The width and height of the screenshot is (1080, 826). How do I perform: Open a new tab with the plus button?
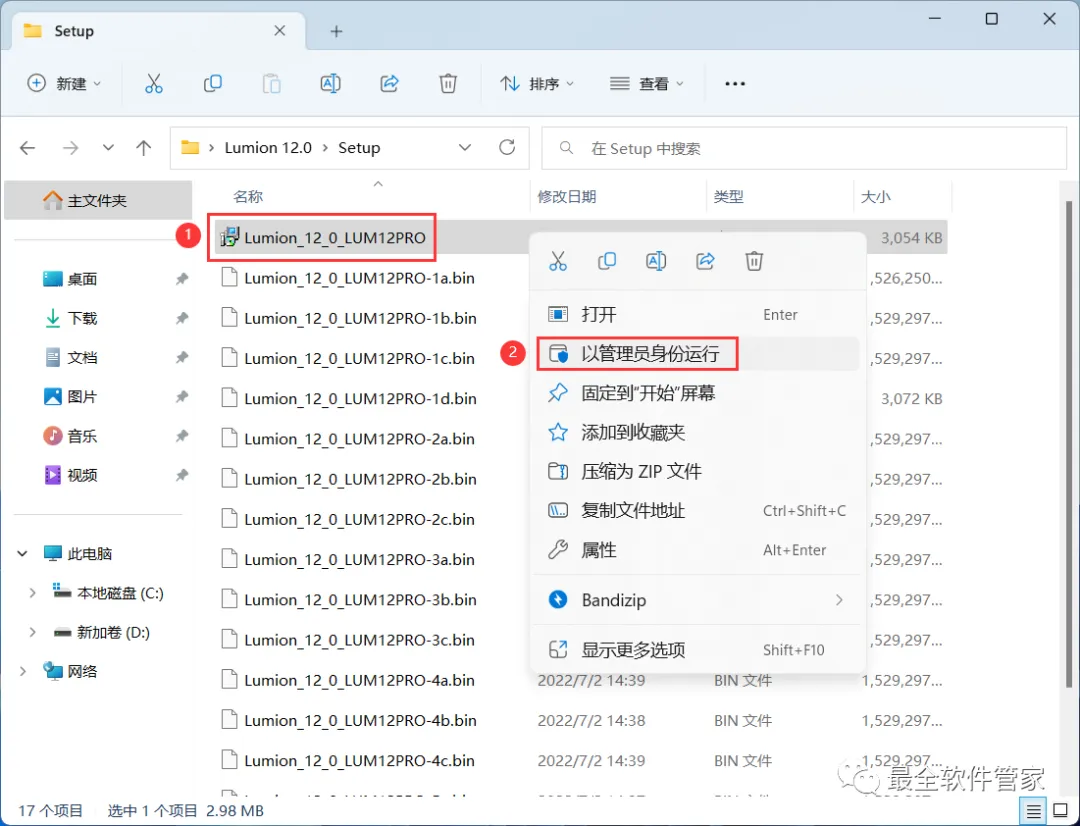tap(336, 31)
